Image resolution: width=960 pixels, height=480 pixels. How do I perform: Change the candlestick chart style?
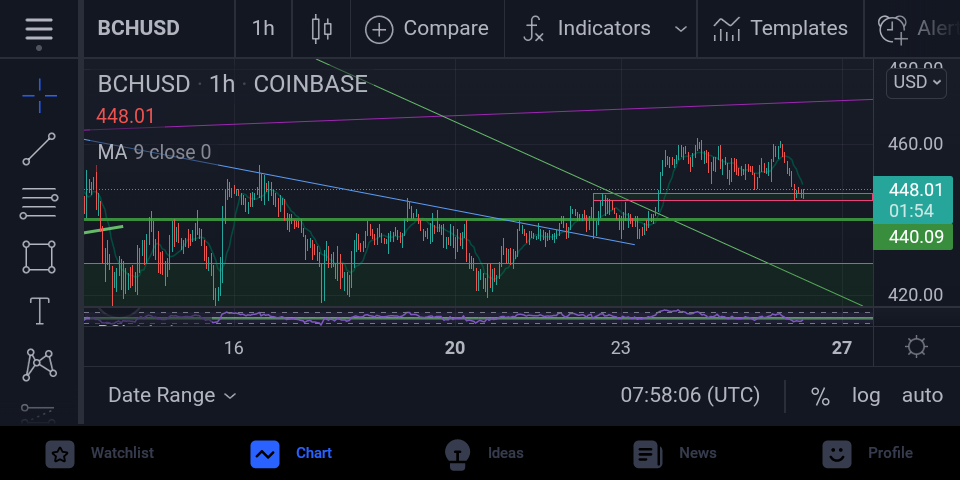coord(321,29)
